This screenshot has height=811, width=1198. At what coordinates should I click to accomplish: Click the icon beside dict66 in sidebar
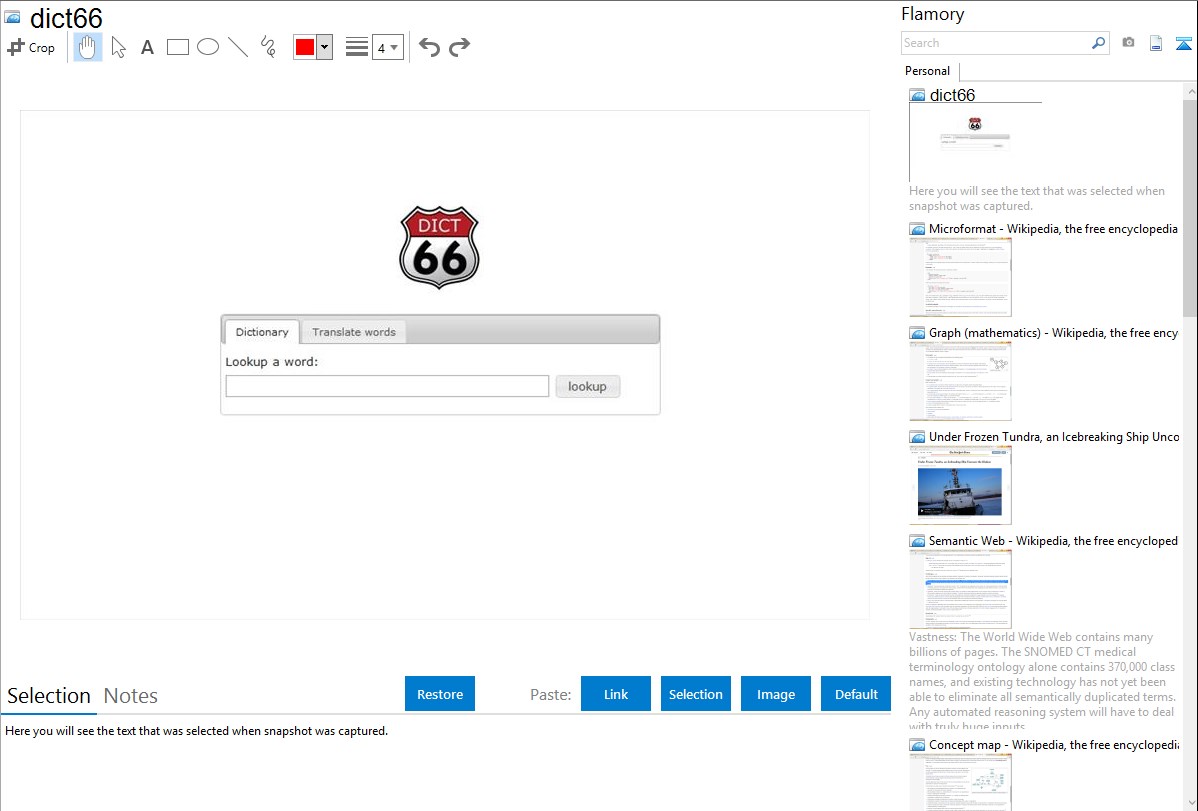(x=917, y=96)
